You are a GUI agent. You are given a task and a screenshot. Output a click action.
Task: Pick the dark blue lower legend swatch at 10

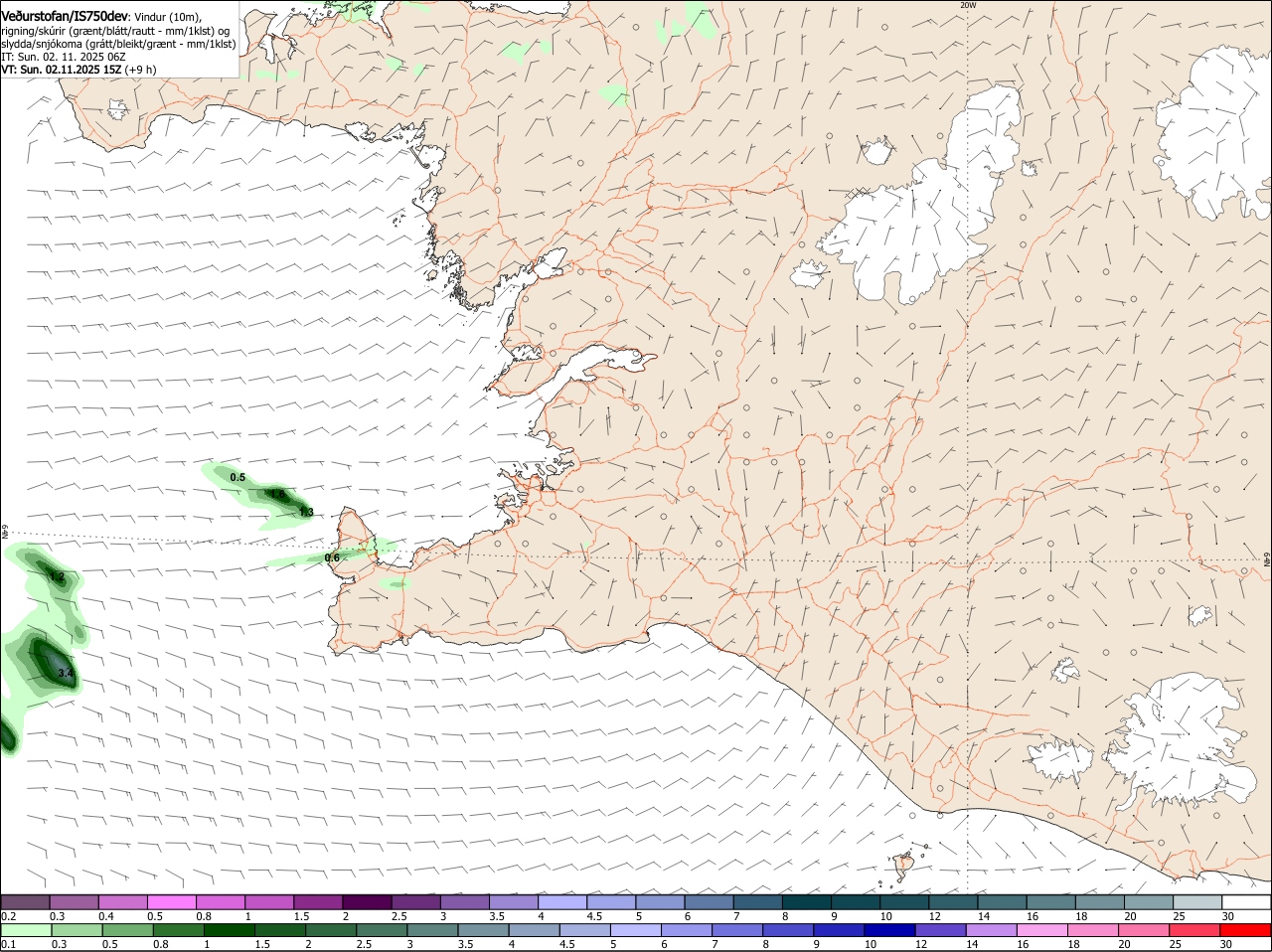click(889, 930)
